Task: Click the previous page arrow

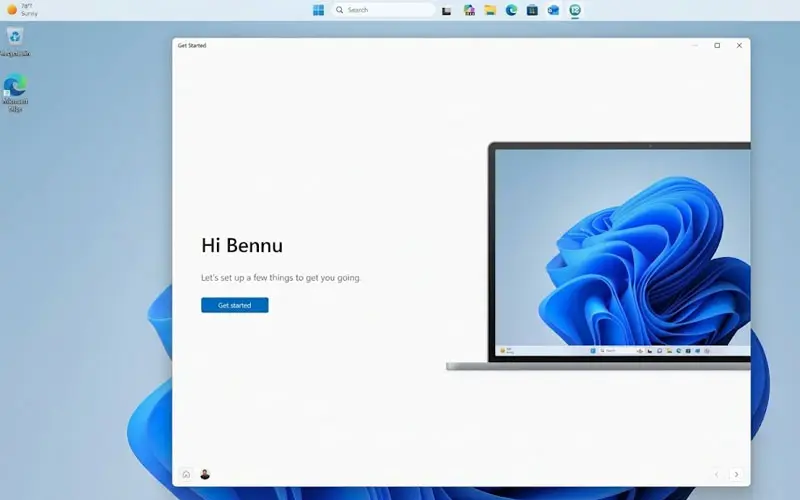Action: (716, 474)
